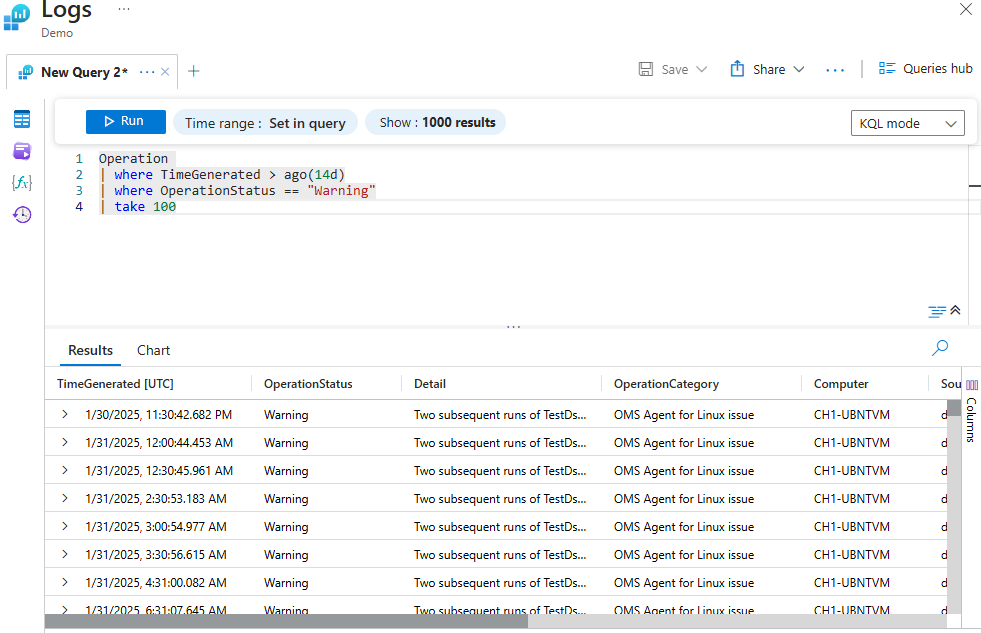Close the New Query 2 tab
The image size is (981, 633).
coord(165,72)
